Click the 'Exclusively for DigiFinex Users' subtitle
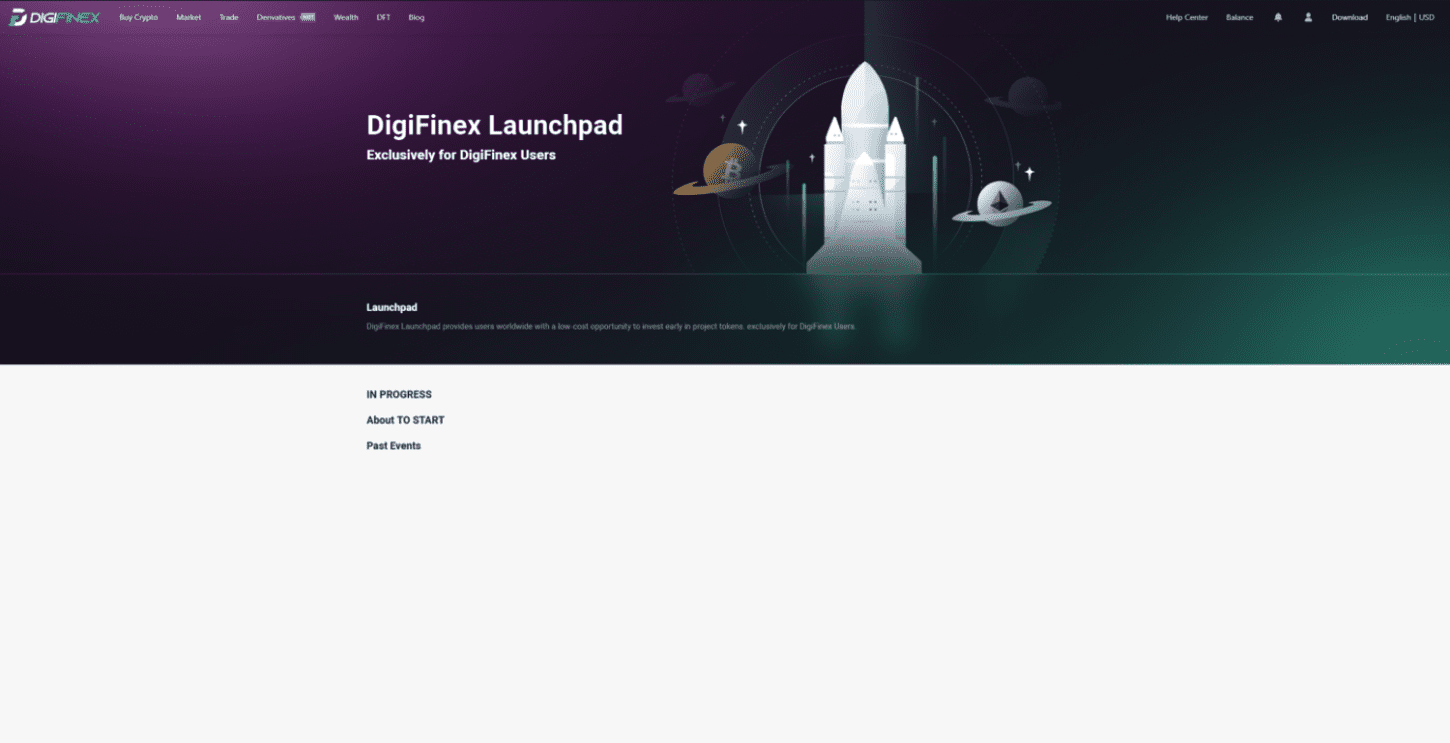 [x=461, y=155]
